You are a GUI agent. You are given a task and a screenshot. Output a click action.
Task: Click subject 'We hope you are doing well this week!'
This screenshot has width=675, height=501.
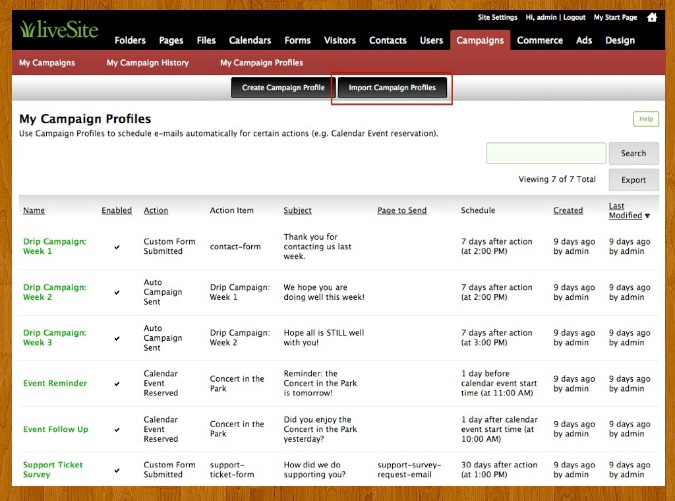coord(324,292)
